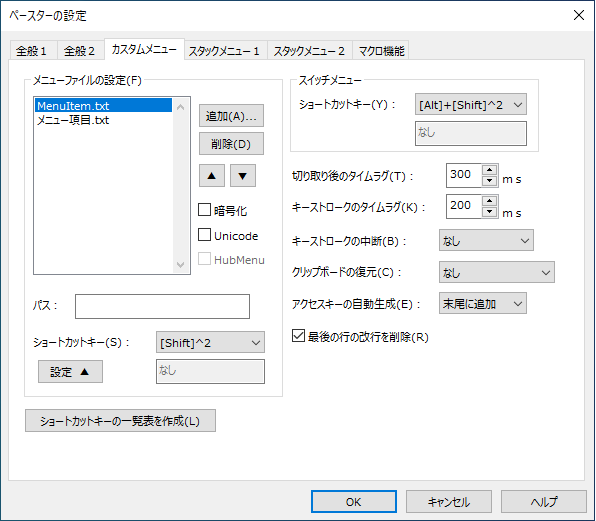Open the スタックメニュー 1 tab

click(225, 51)
